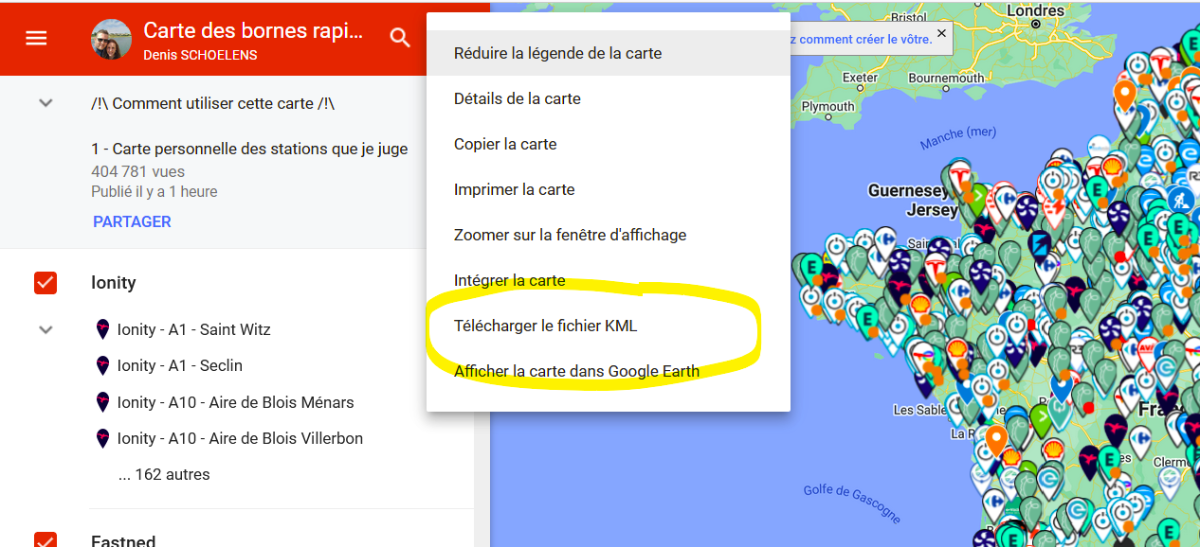Collapse the Ionity stations list chevron

coord(45,329)
